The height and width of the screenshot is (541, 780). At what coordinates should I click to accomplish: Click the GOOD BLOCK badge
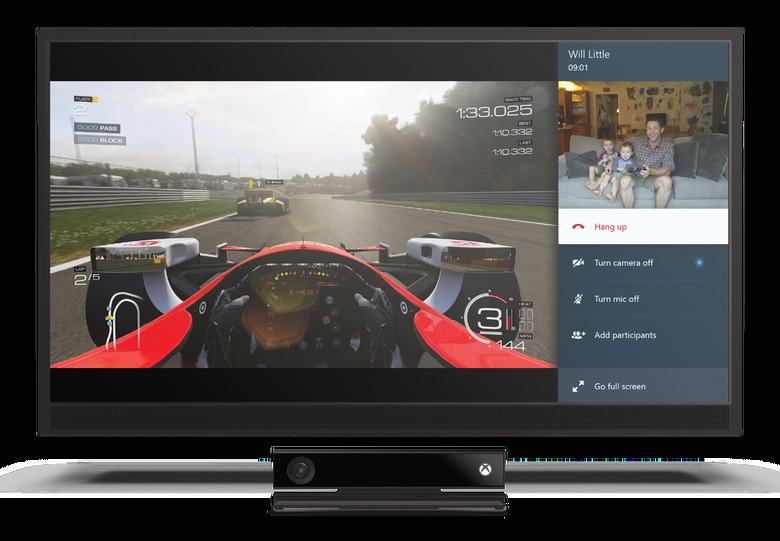(x=100, y=140)
